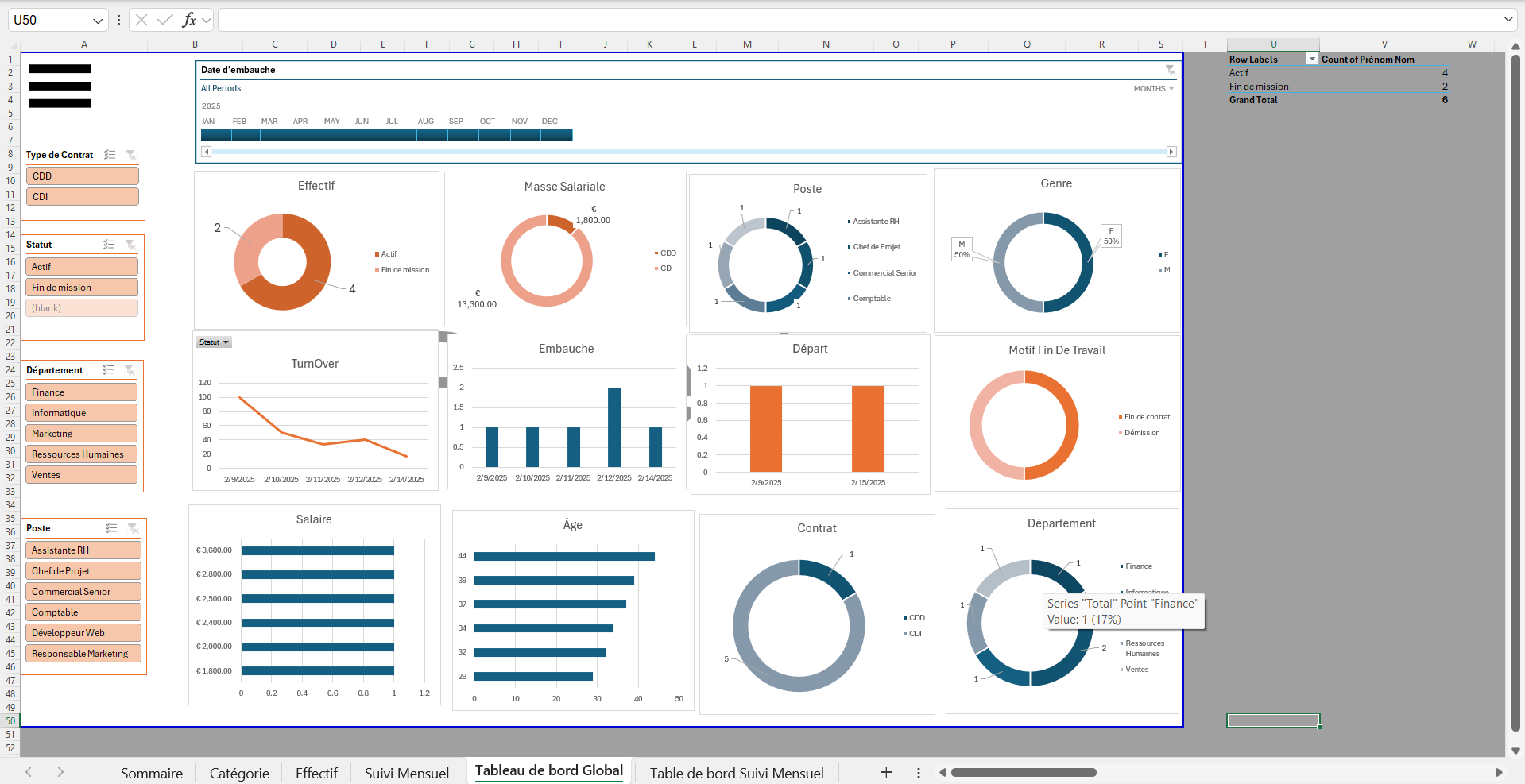The image size is (1525, 784).
Task: Select Responsable Marketing in the Poste slicer
Action: click(83, 653)
